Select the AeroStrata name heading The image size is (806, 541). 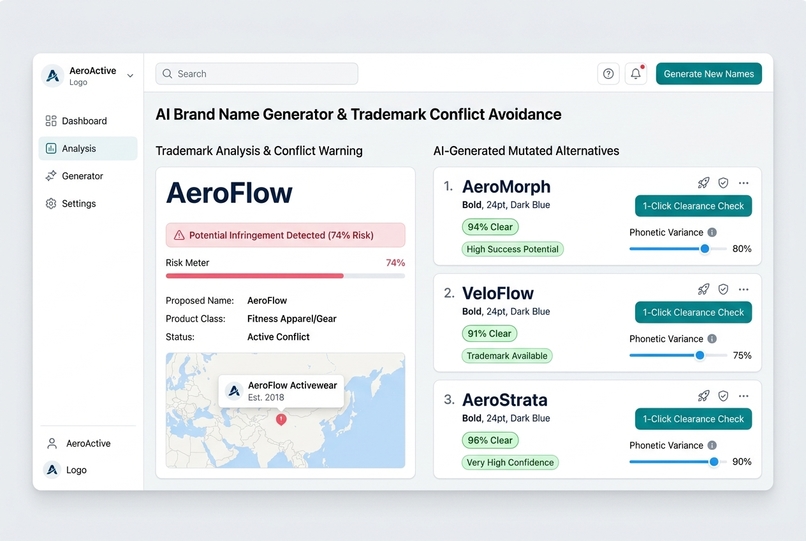pyautogui.click(x=505, y=400)
